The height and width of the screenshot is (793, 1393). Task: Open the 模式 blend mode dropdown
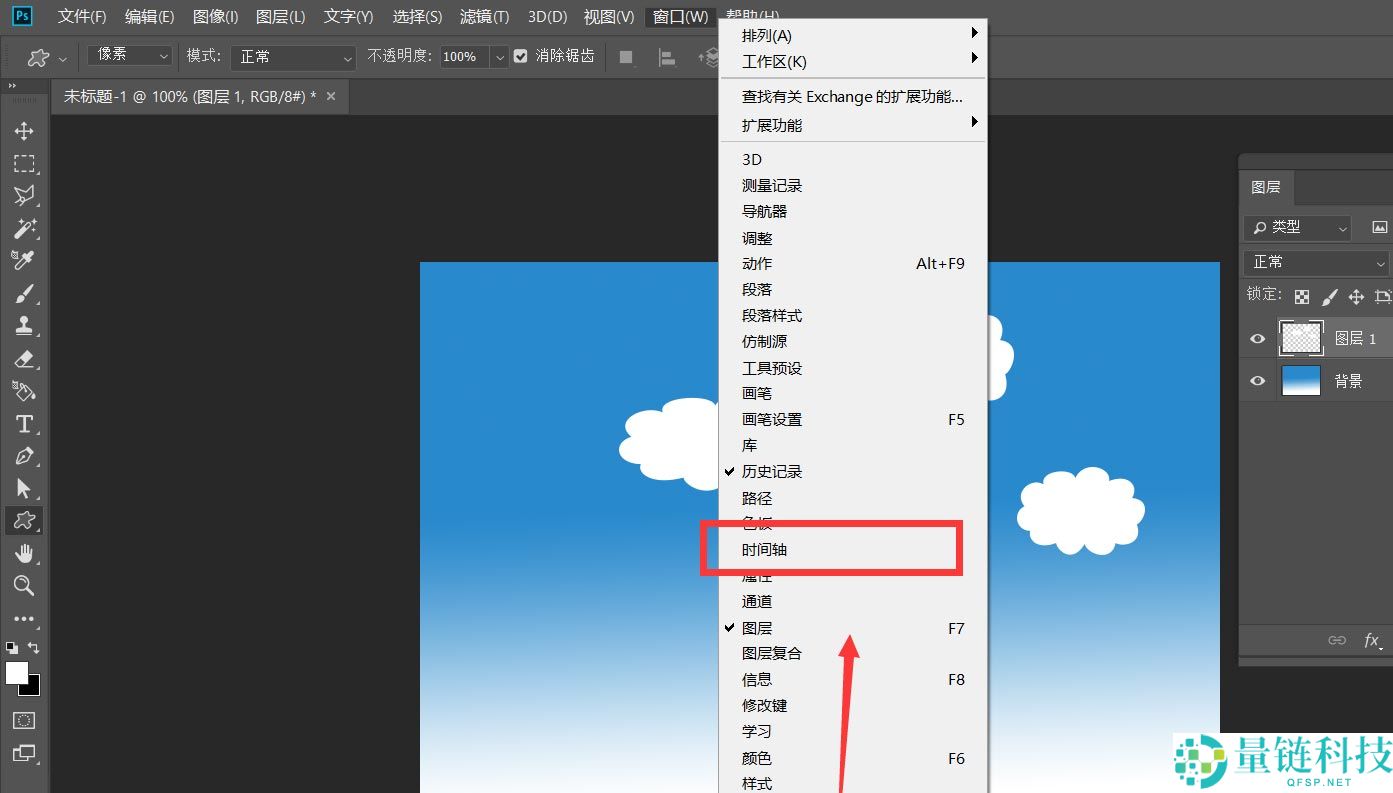pyautogui.click(x=293, y=57)
